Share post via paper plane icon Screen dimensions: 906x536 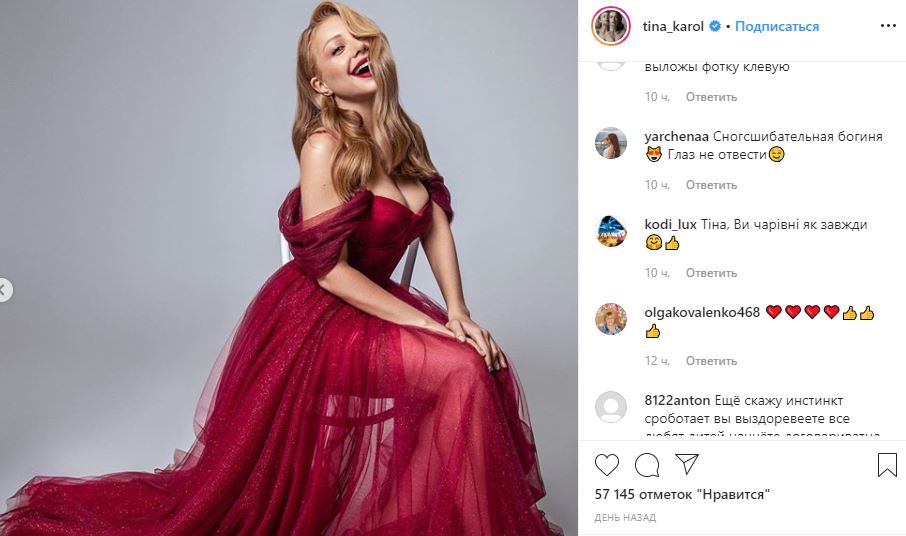(687, 464)
